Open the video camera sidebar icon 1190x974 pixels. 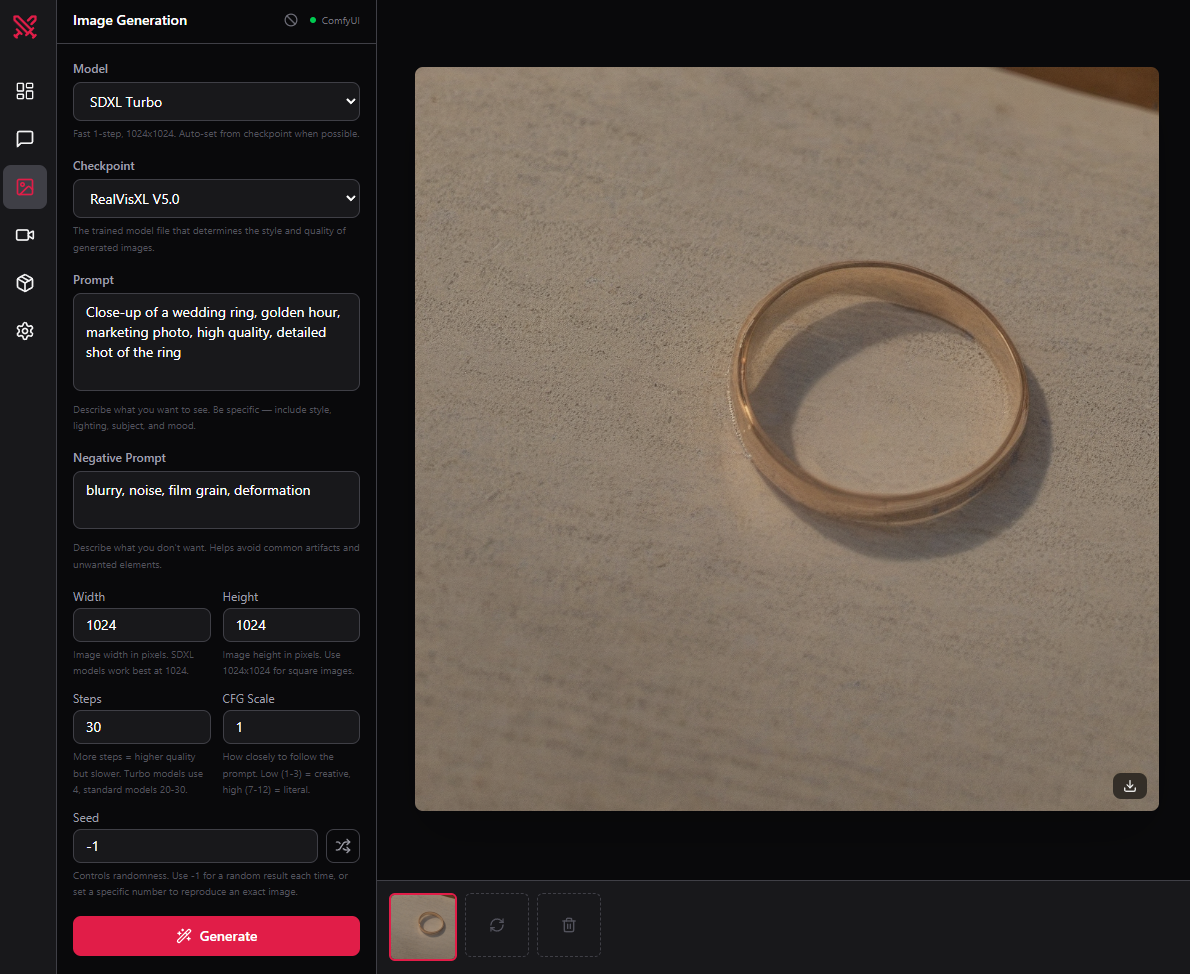click(25, 235)
